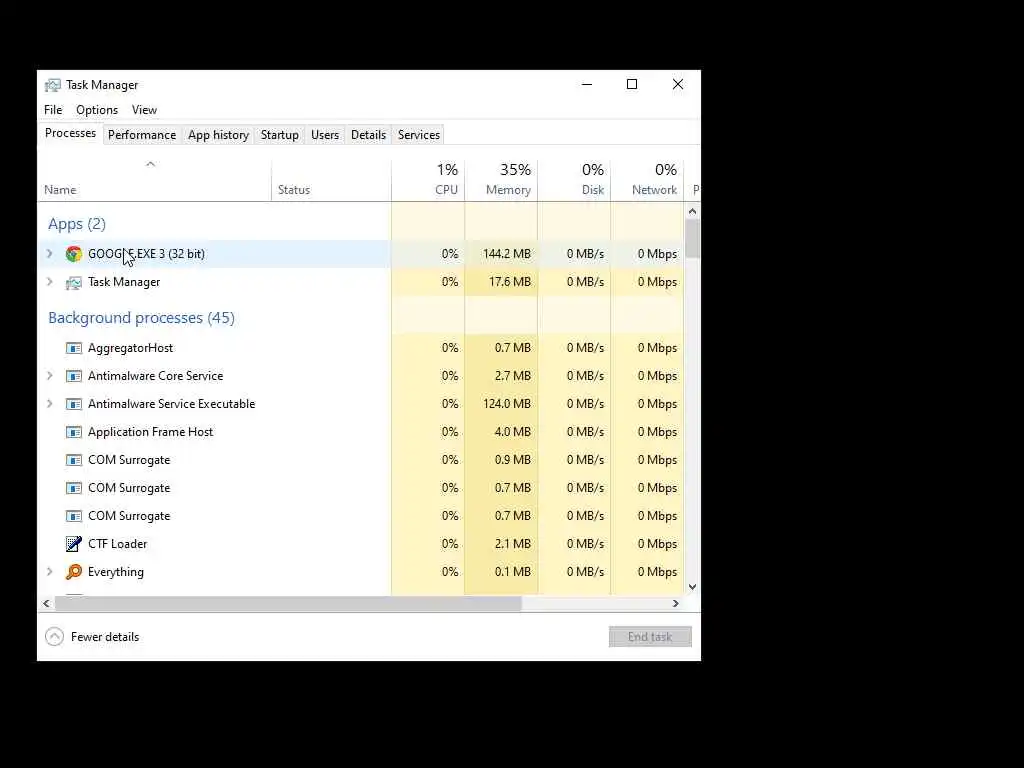
Task: Expand the Everything process row
Action: tap(50, 572)
